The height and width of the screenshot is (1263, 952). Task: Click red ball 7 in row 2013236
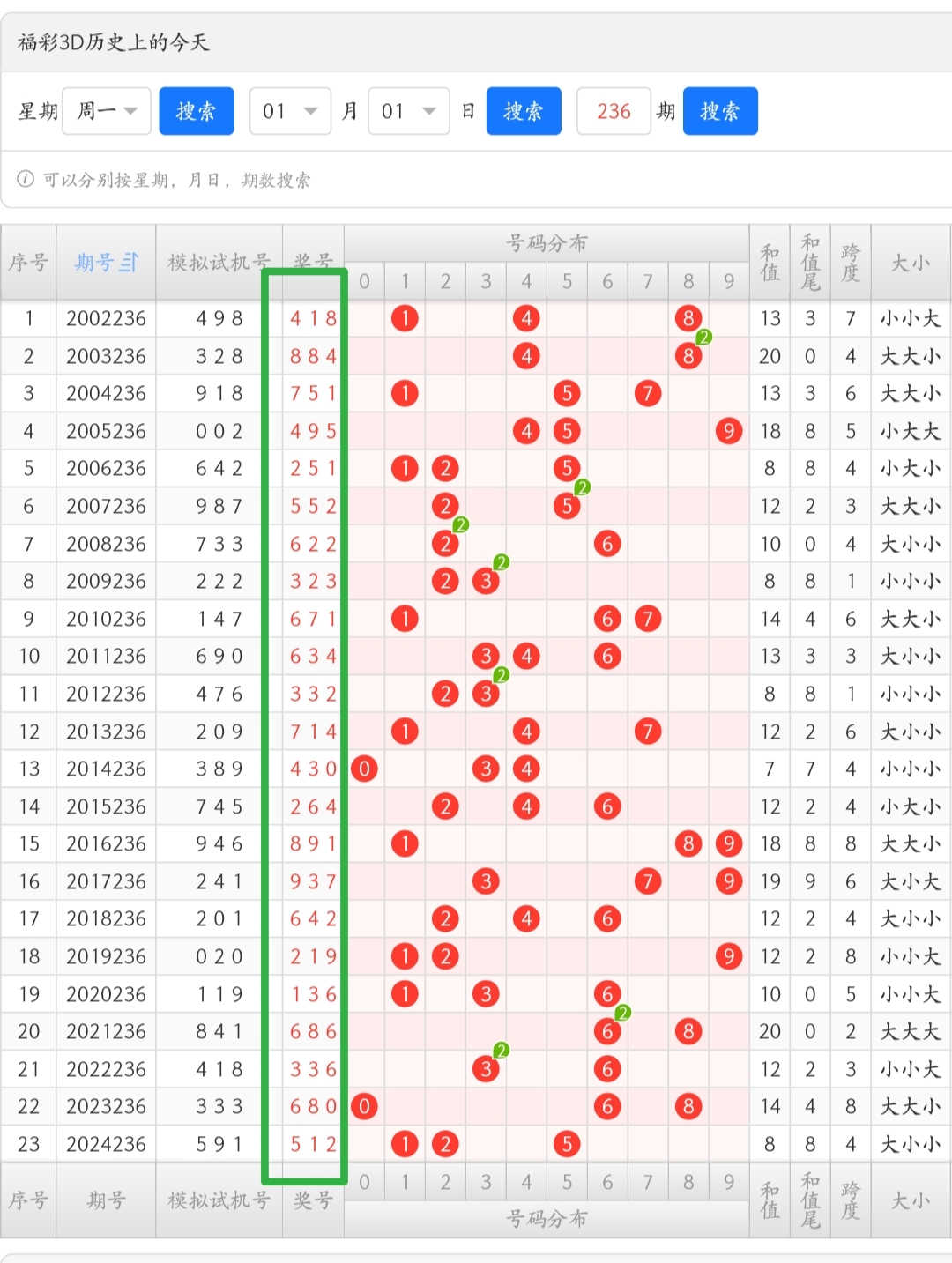click(x=648, y=732)
